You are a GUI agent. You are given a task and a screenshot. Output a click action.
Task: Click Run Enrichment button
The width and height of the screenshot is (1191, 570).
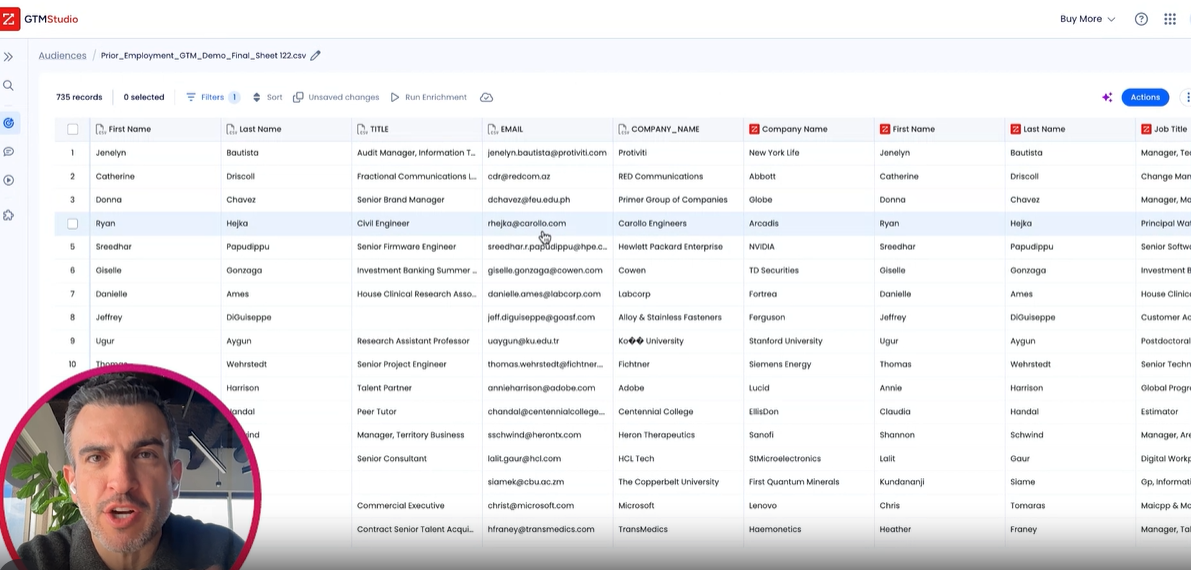(x=428, y=97)
